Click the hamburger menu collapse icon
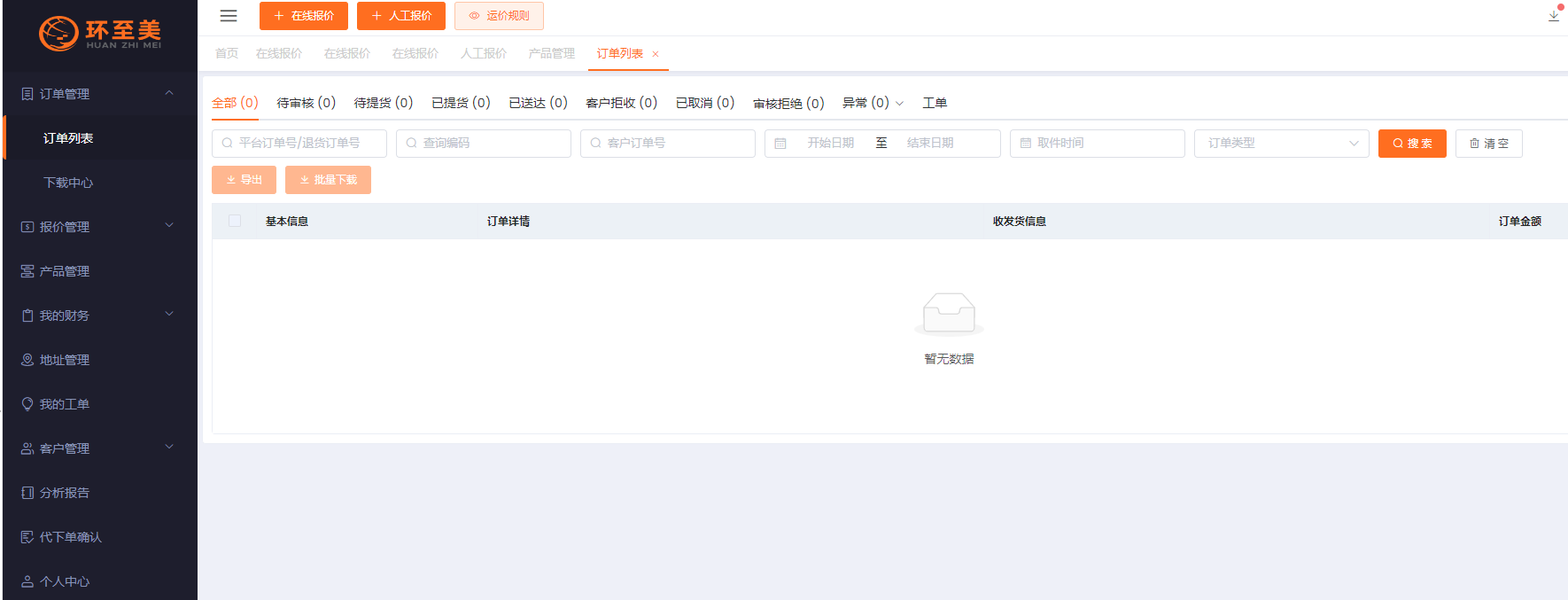1568x600 pixels. (229, 16)
